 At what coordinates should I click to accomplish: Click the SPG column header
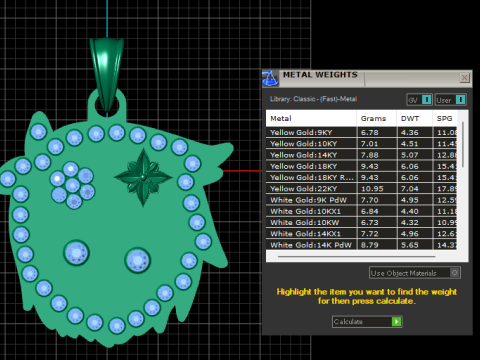click(445, 118)
